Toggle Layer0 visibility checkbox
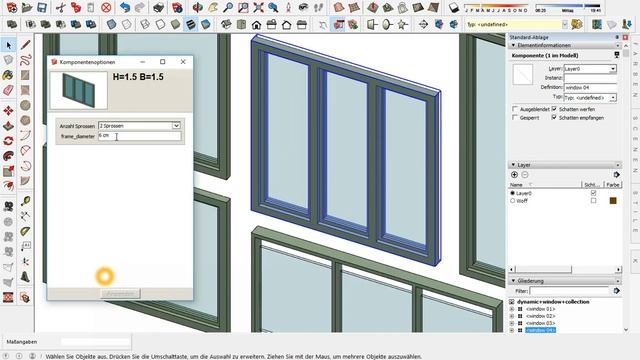The width and height of the screenshot is (640, 360). pos(593,193)
